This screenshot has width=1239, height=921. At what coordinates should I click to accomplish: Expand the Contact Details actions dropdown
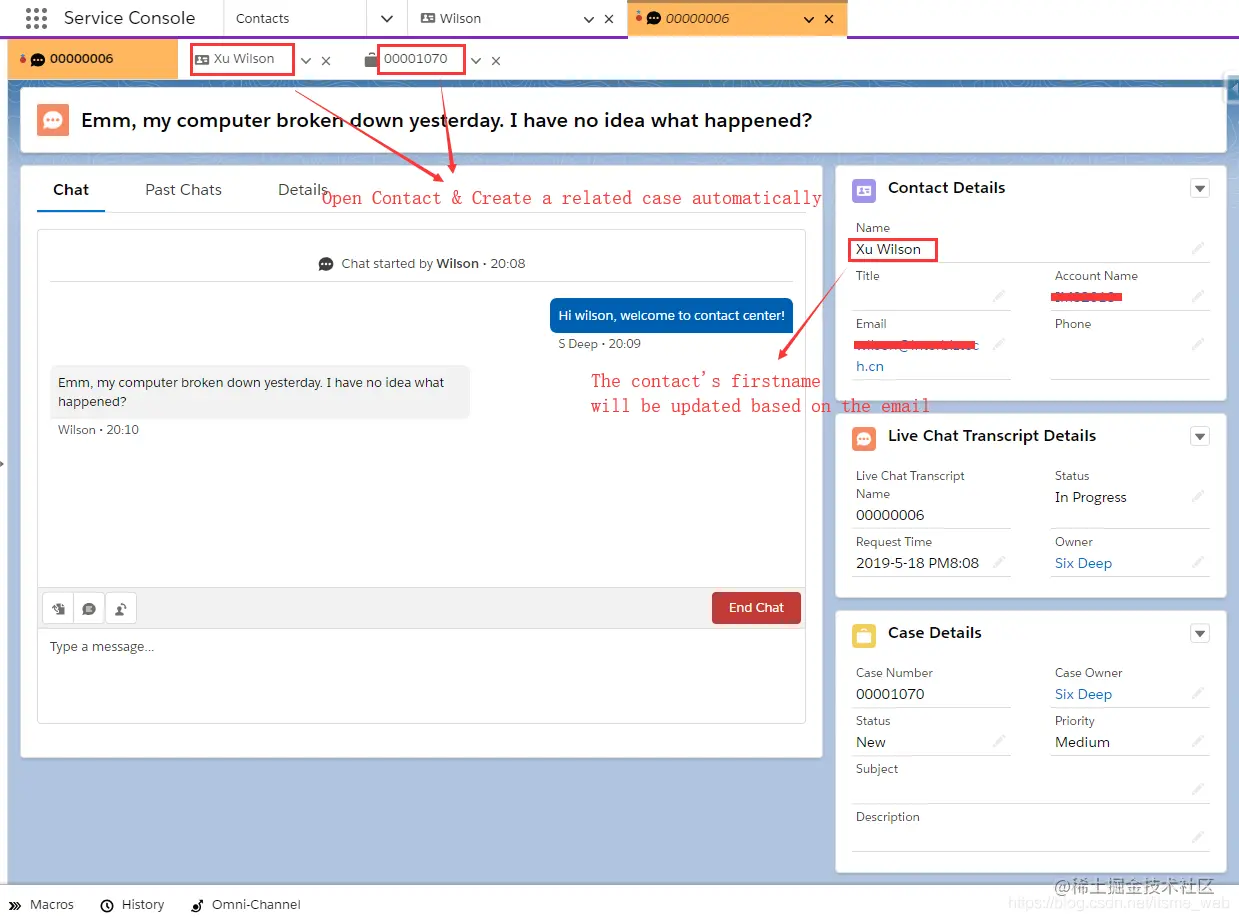point(1200,189)
